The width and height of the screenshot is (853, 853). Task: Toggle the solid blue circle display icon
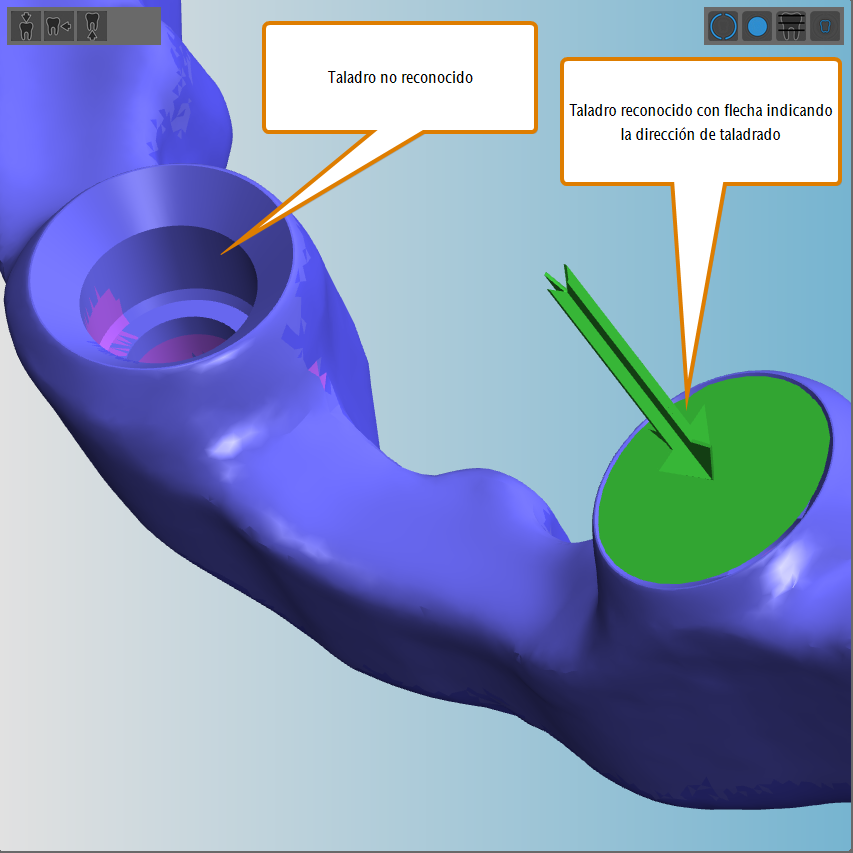757,26
